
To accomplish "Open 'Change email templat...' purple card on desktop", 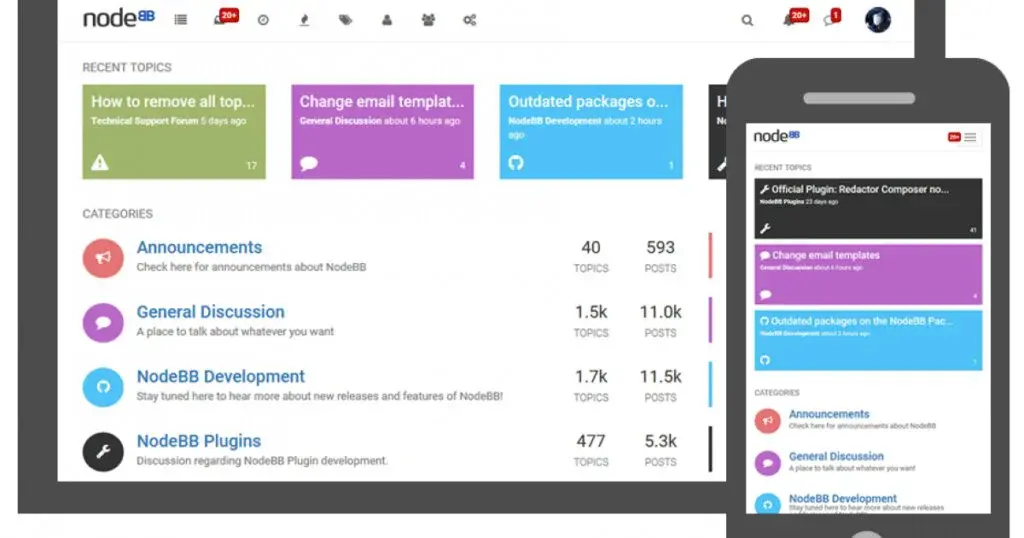I will pyautogui.click(x=382, y=131).
